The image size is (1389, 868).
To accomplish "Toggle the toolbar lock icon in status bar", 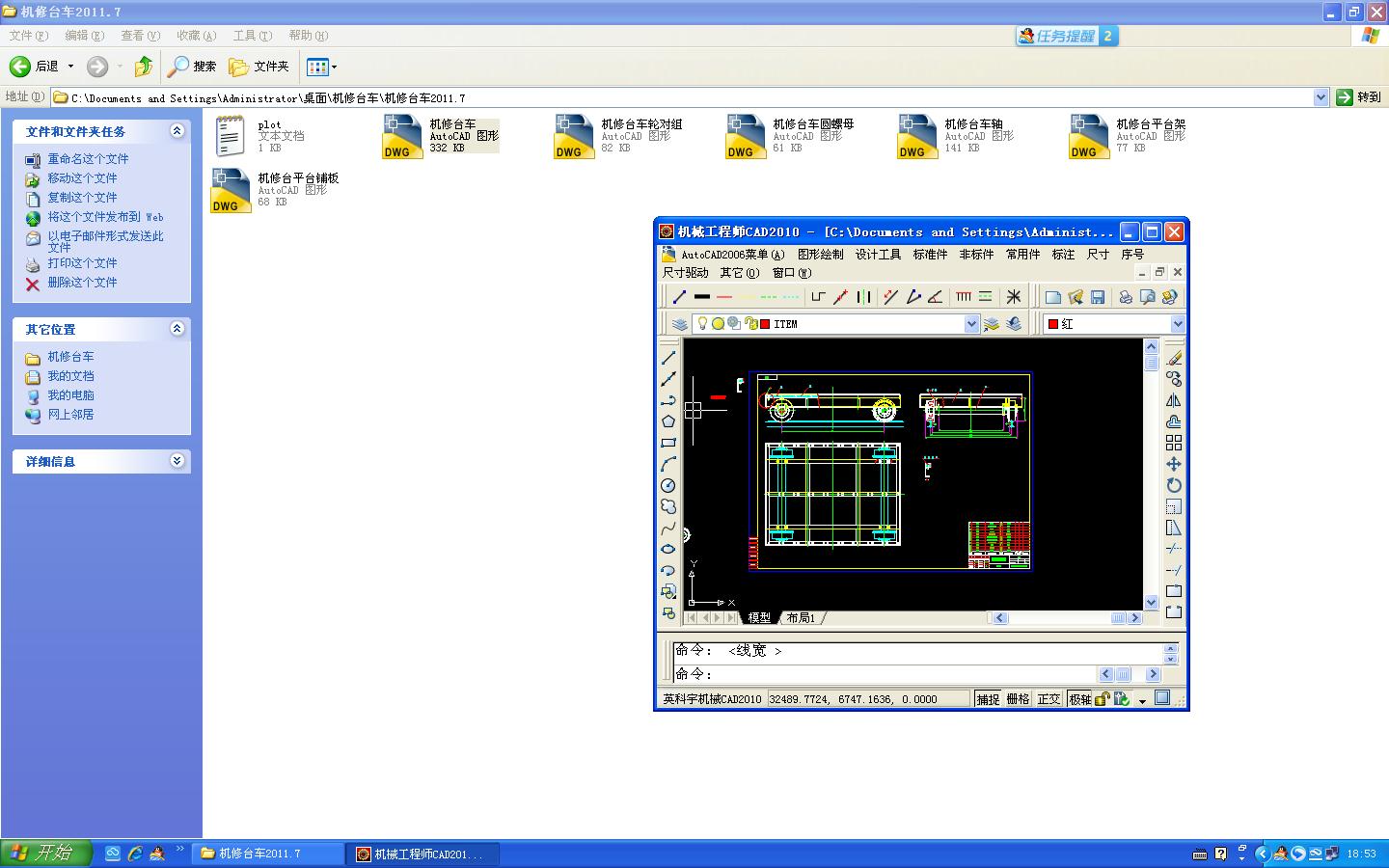I will pos(1102,699).
